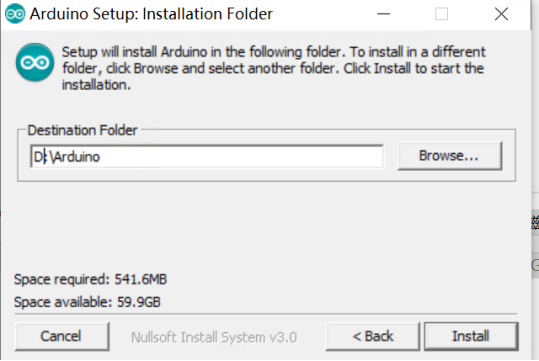Start installation with the Install button
The image size is (539, 361).
click(471, 336)
